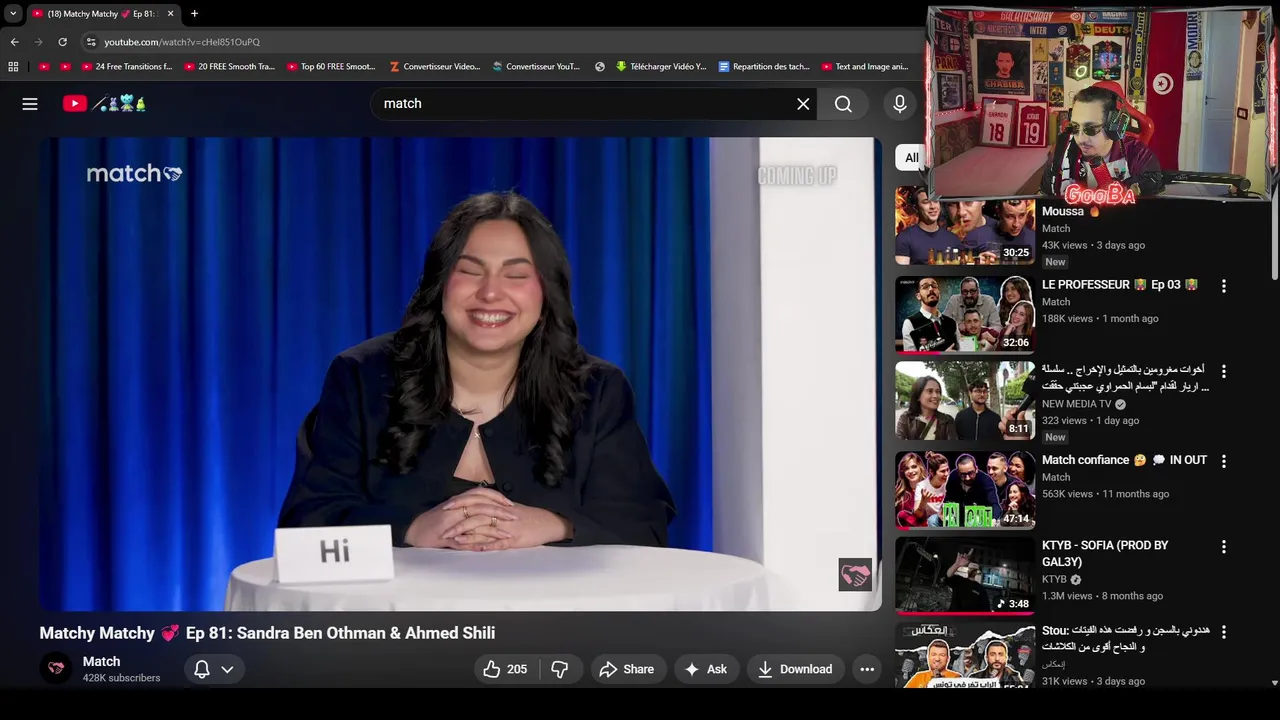Screen dimensions: 1280x720
Task: Open 'Convertisseur YouT...' bookmark
Action: (x=536, y=67)
